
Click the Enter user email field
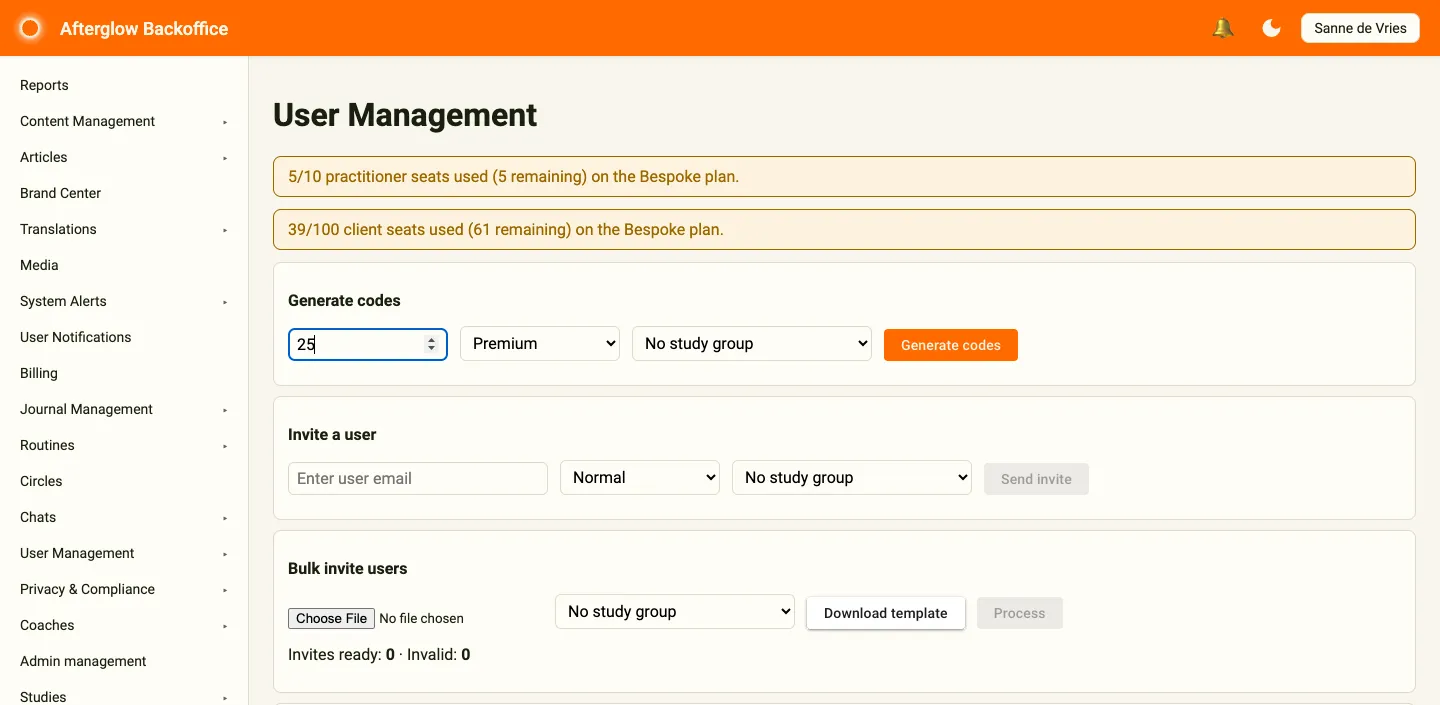coord(418,478)
